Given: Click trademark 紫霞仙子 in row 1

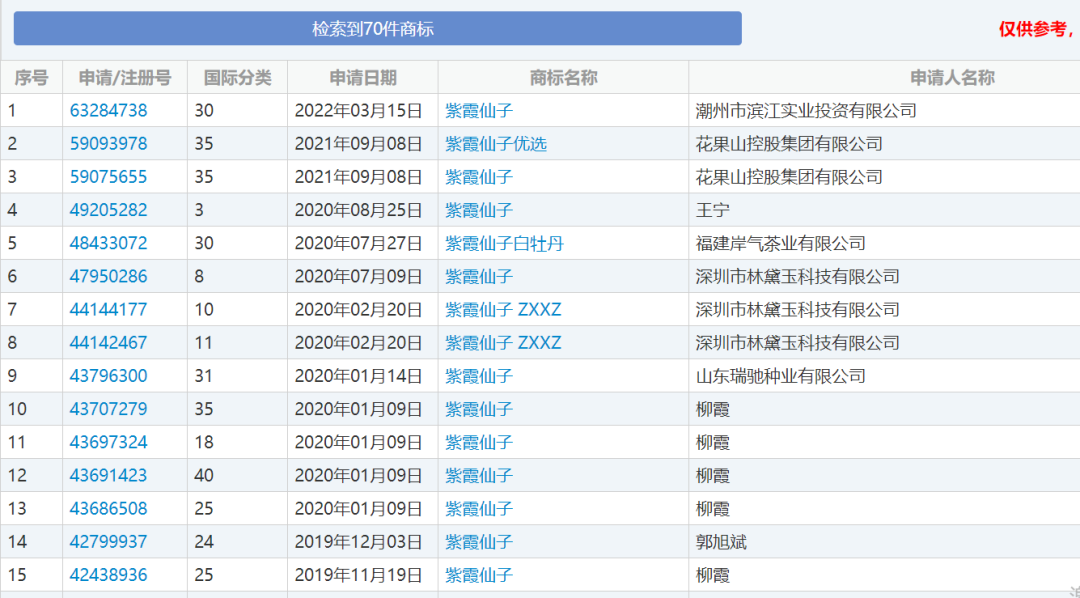Looking at the screenshot, I should pos(479,110).
